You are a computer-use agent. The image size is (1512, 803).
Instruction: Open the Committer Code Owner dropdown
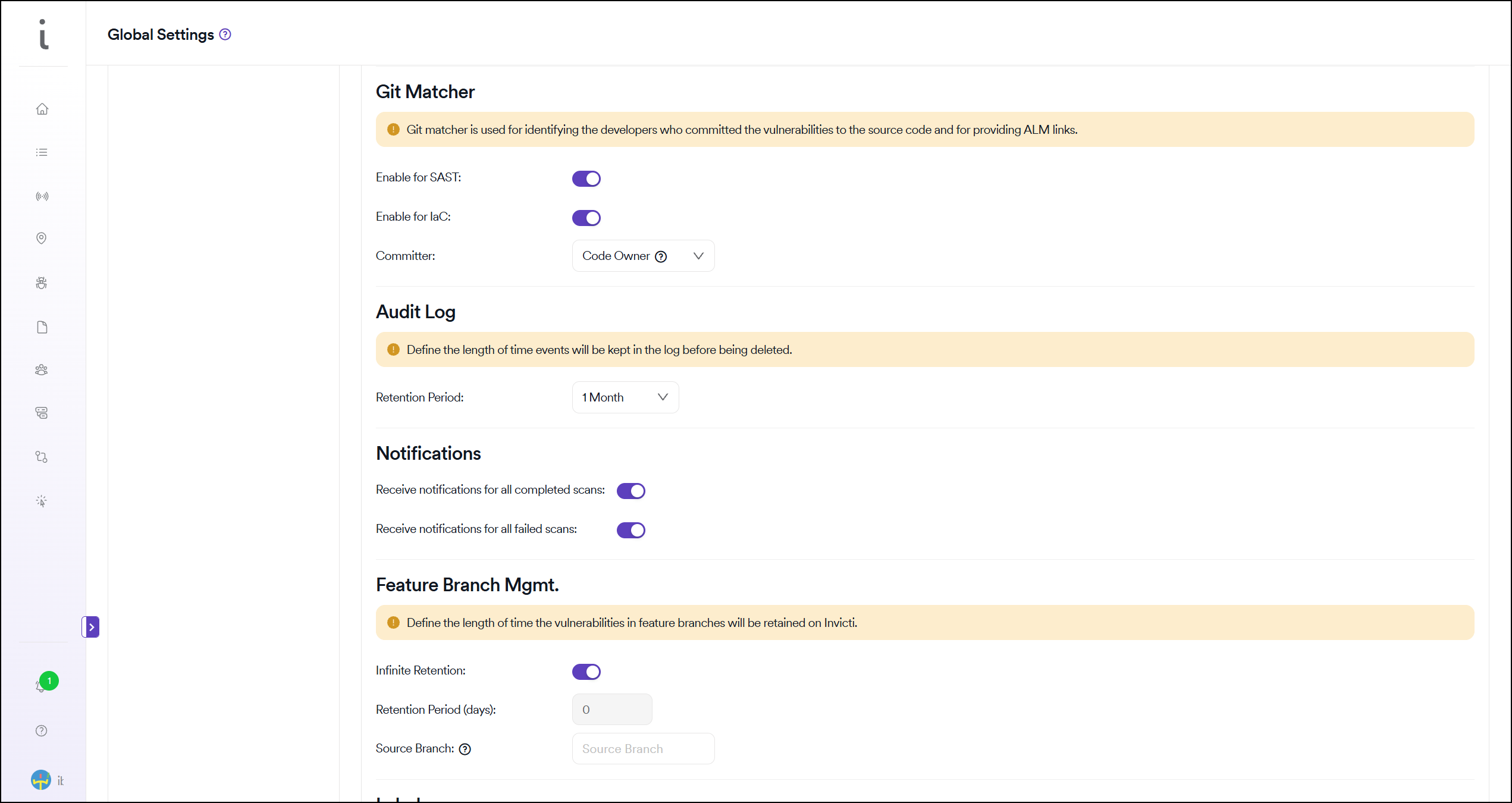point(642,256)
